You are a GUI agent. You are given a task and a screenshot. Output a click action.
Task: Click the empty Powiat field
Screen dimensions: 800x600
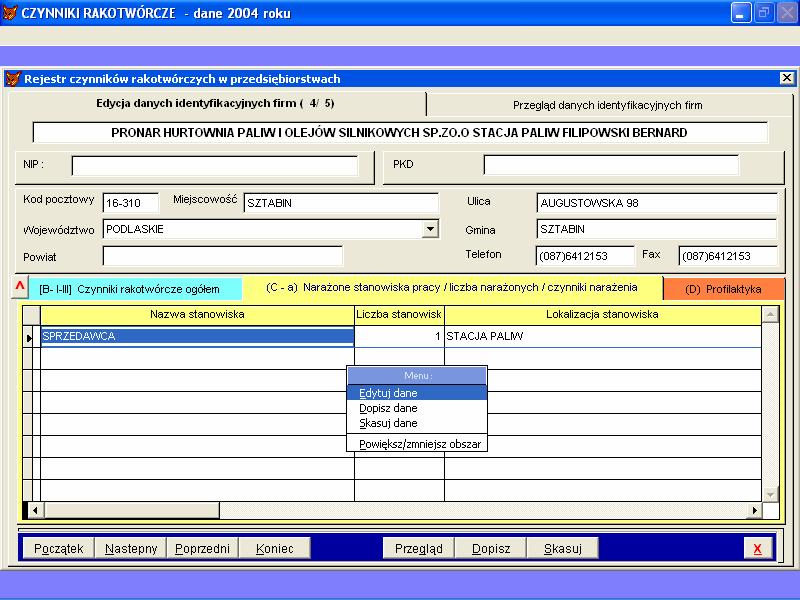[x=222, y=256]
